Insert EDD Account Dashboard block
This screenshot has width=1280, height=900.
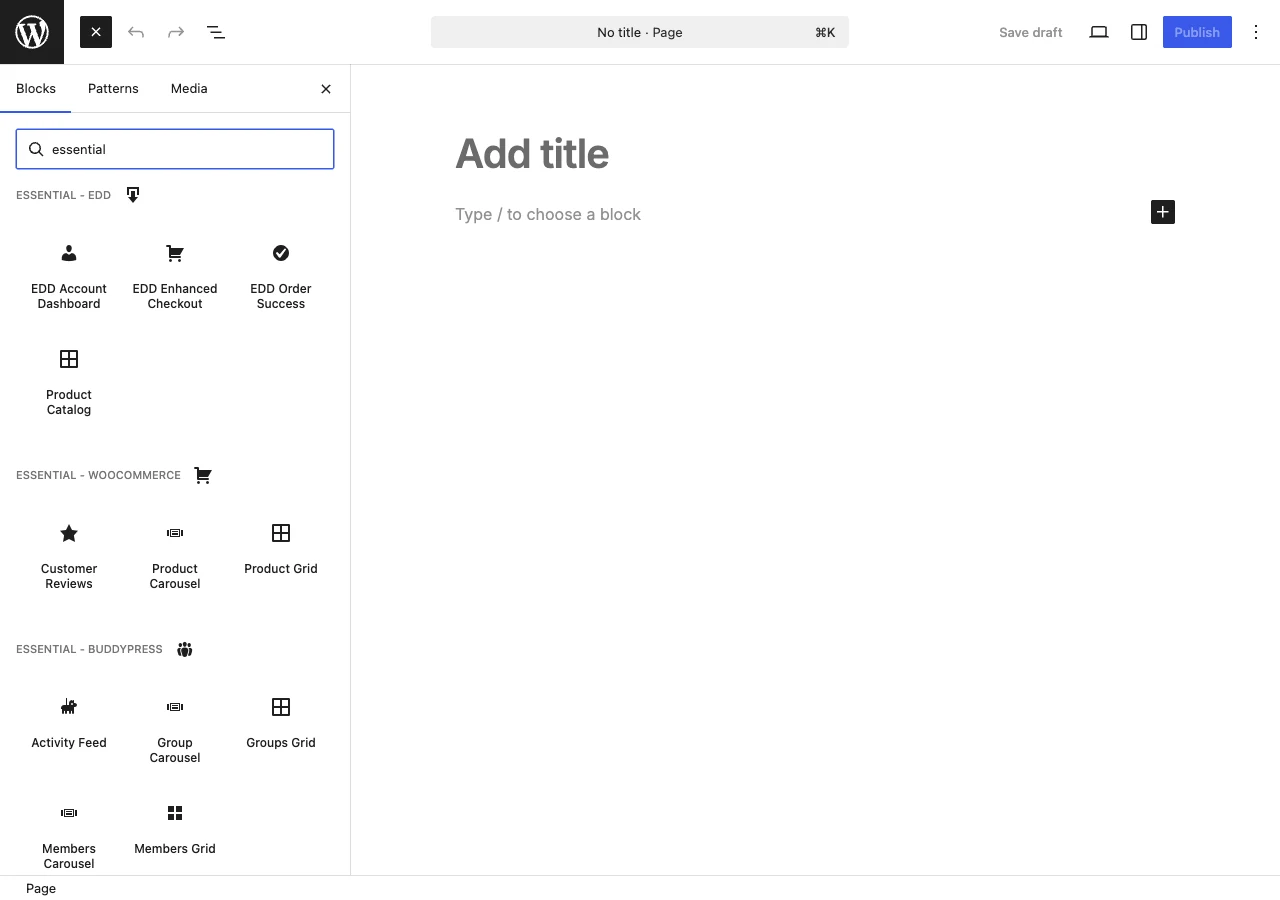point(69,276)
